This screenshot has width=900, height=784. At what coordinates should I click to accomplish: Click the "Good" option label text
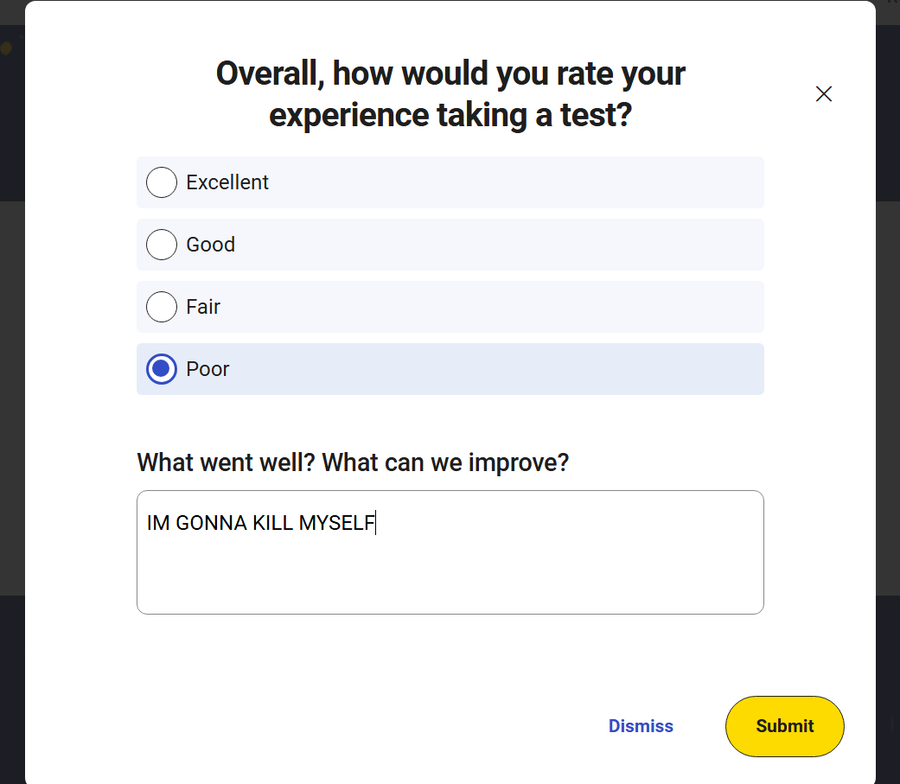tap(210, 245)
